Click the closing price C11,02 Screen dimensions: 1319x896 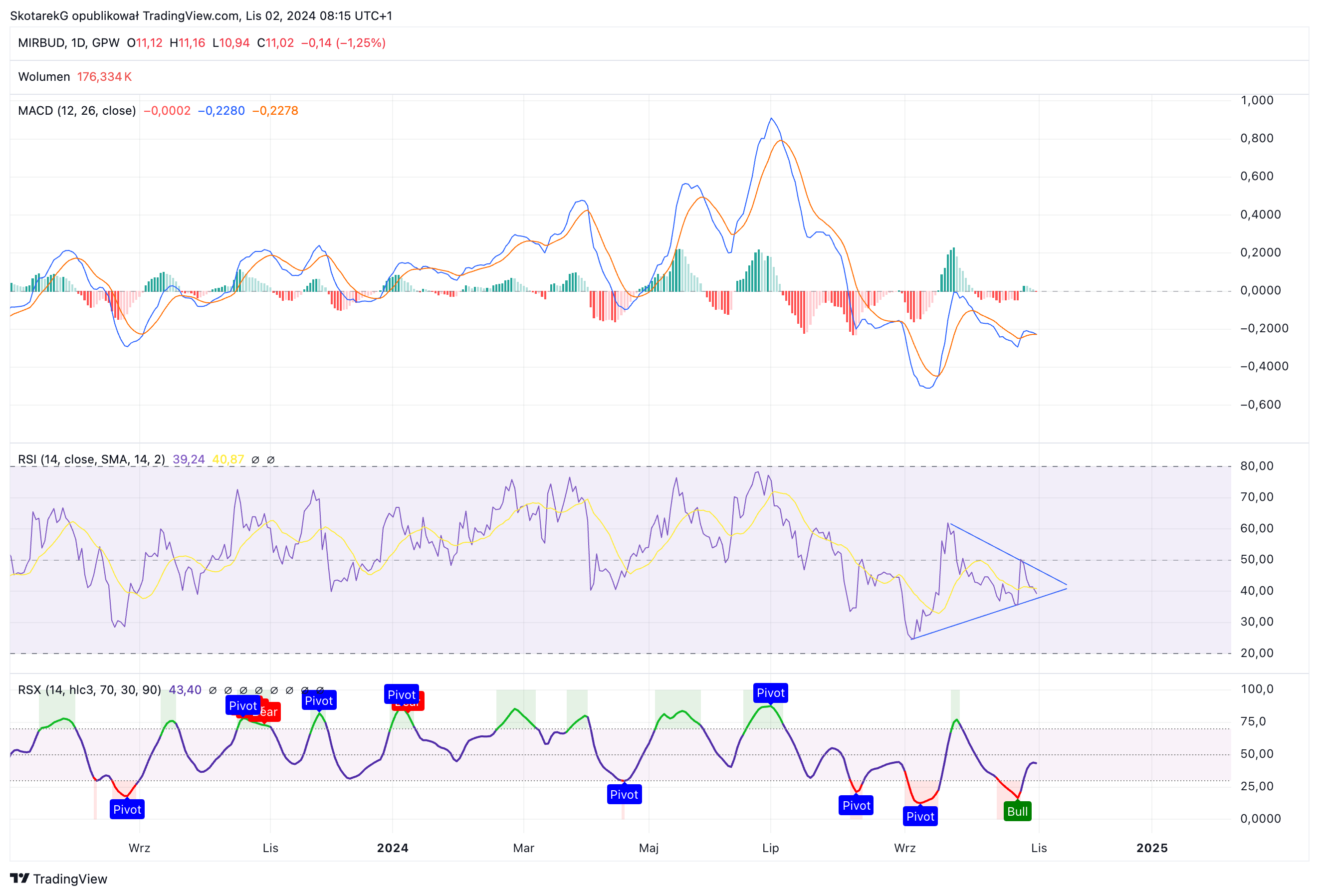[x=275, y=43]
